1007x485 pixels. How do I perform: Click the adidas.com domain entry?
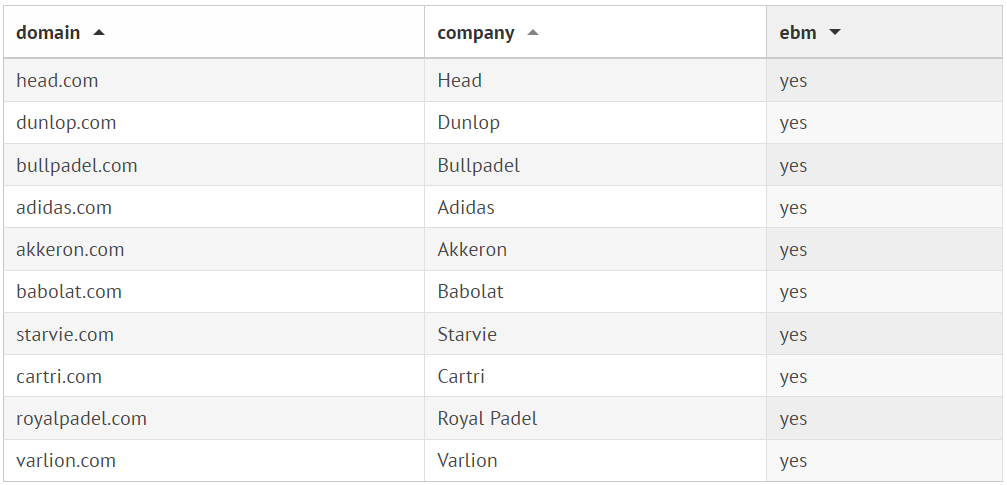pyautogui.click(x=64, y=208)
